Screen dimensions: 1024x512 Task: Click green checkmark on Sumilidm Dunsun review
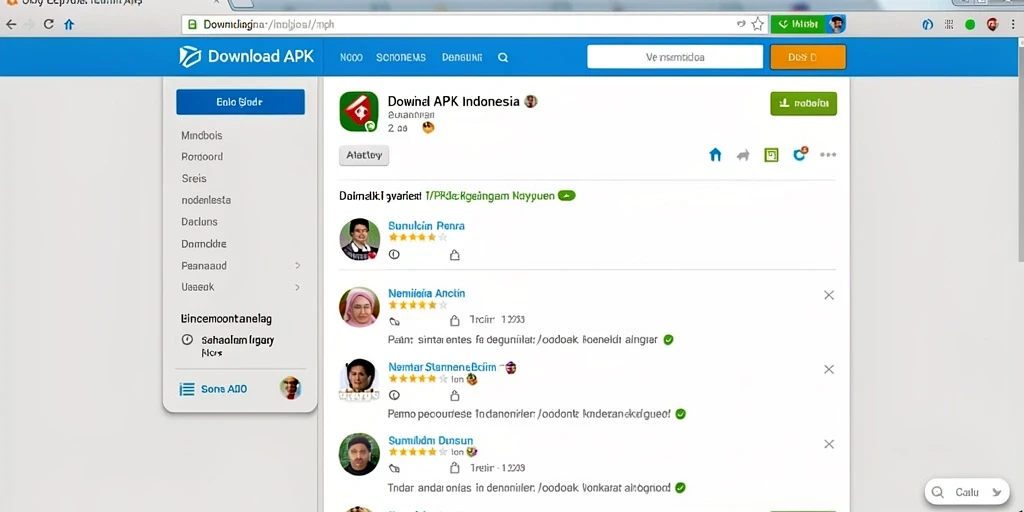pos(680,487)
